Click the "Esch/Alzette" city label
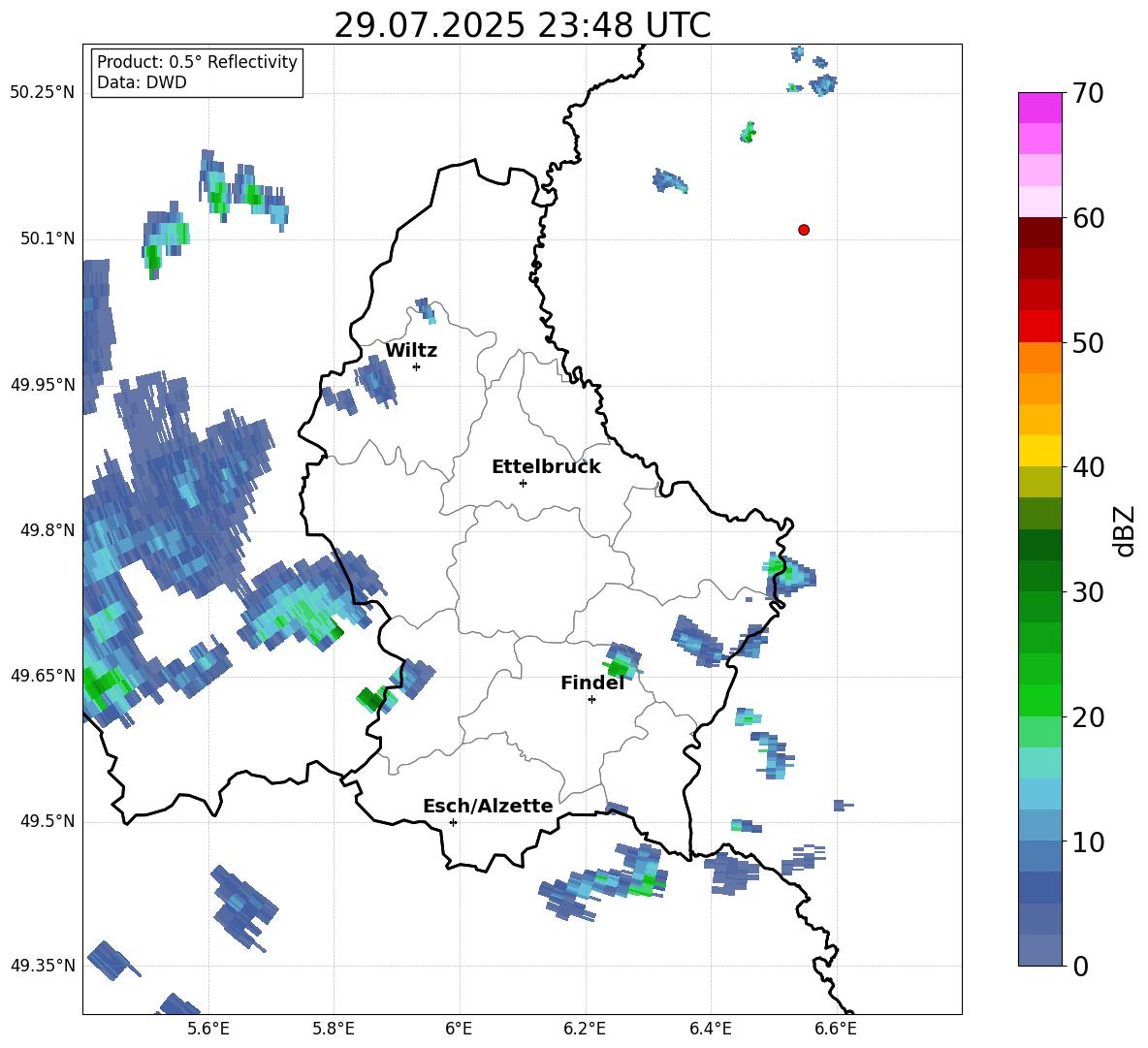Image resolution: width=1148 pixels, height=1048 pixels. 489,806
